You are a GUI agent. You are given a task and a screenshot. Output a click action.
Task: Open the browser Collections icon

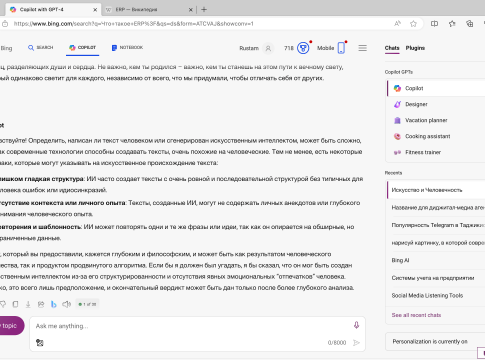pos(470,24)
